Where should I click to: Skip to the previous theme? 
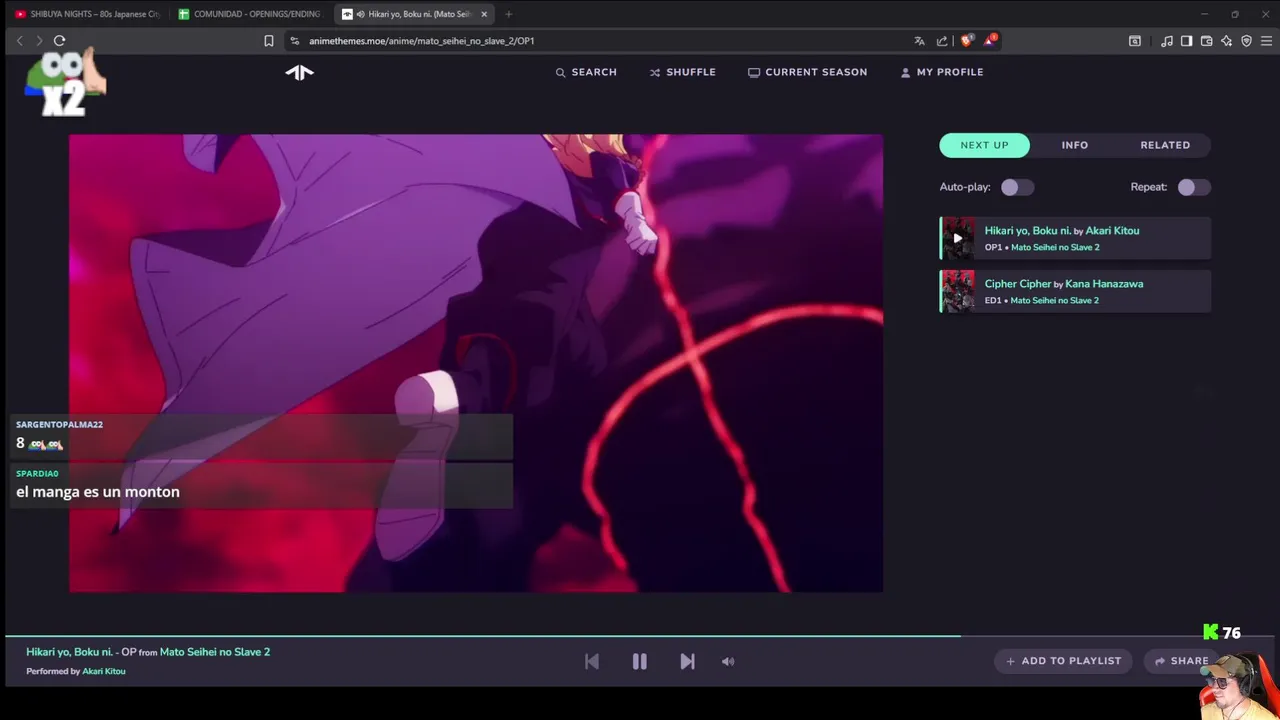592,661
